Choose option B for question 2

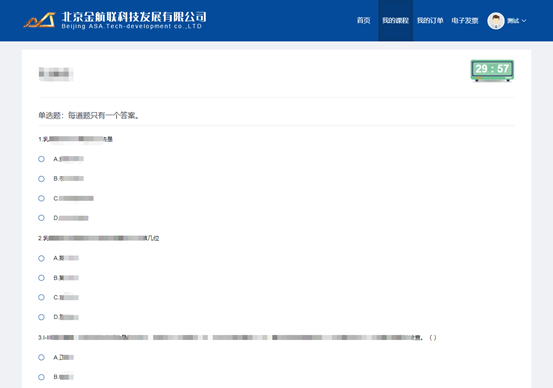(41, 278)
